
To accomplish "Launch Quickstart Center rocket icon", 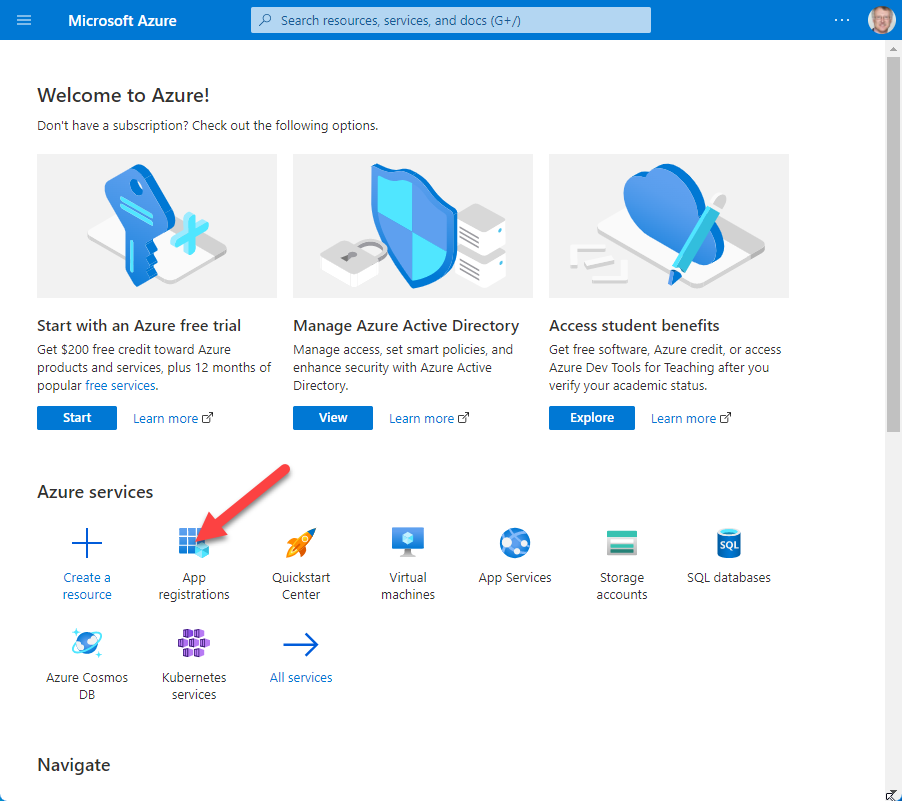I will (301, 543).
